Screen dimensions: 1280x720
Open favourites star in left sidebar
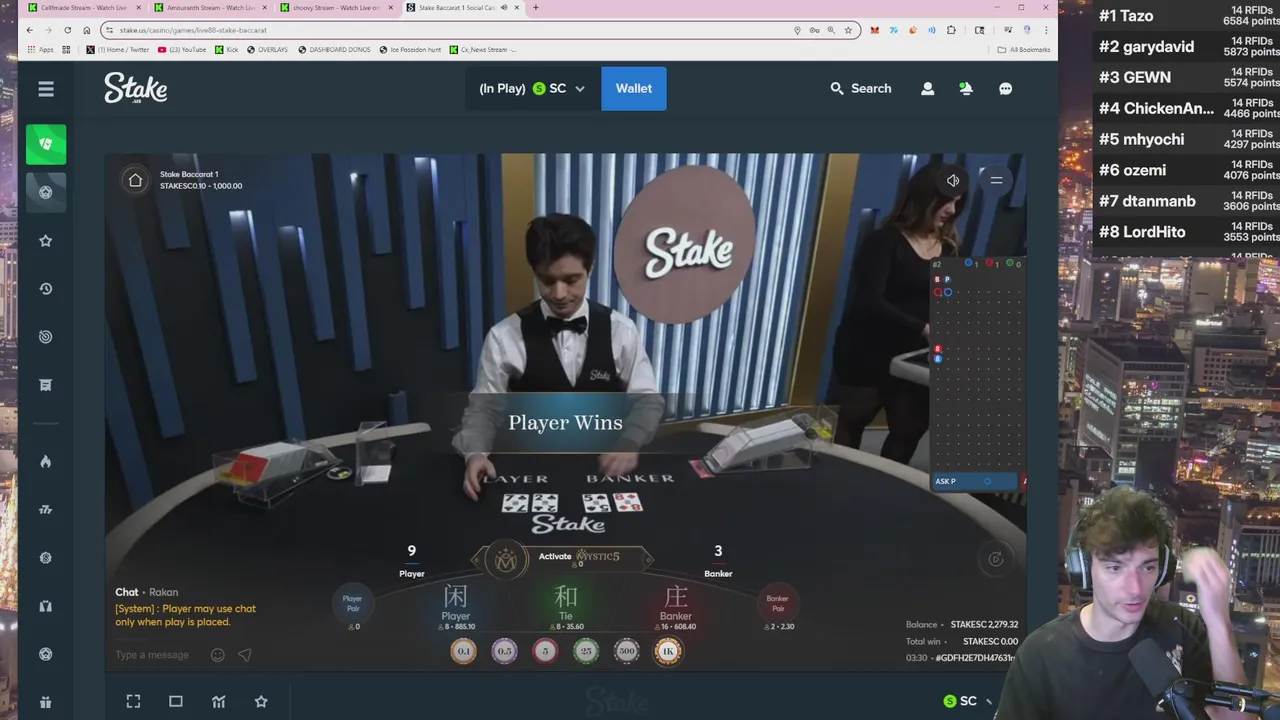[x=46, y=240]
